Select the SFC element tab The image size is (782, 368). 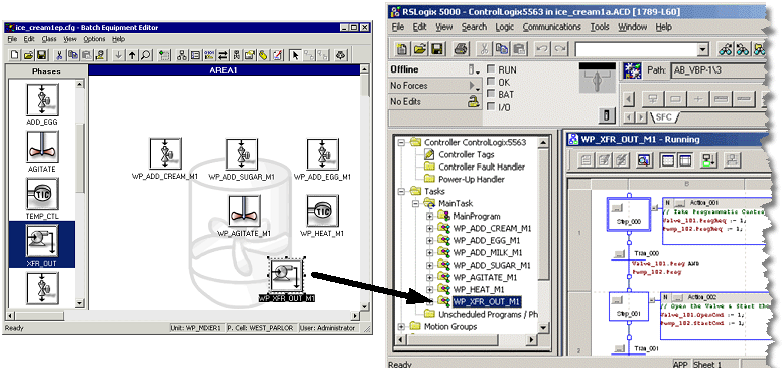[663, 118]
